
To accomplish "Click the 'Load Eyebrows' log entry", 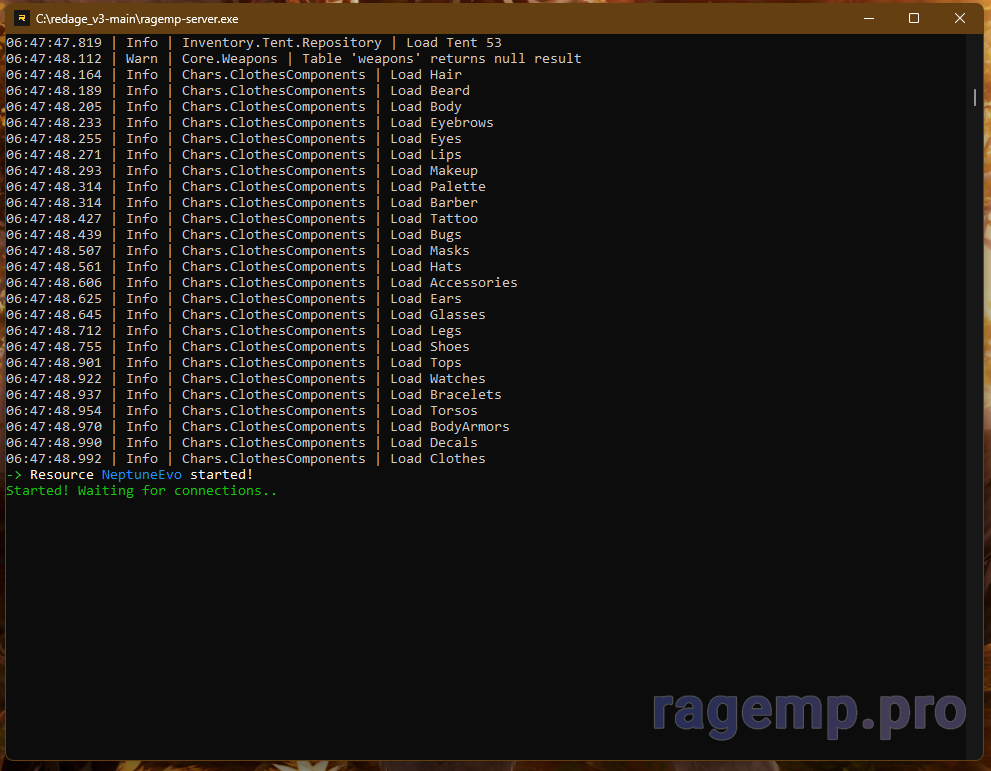I will (441, 123).
